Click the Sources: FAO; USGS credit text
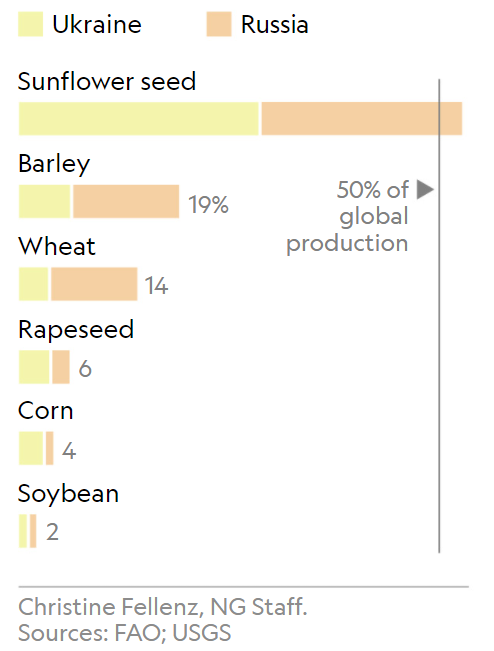The height and width of the screenshot is (651, 494). (x=125, y=633)
